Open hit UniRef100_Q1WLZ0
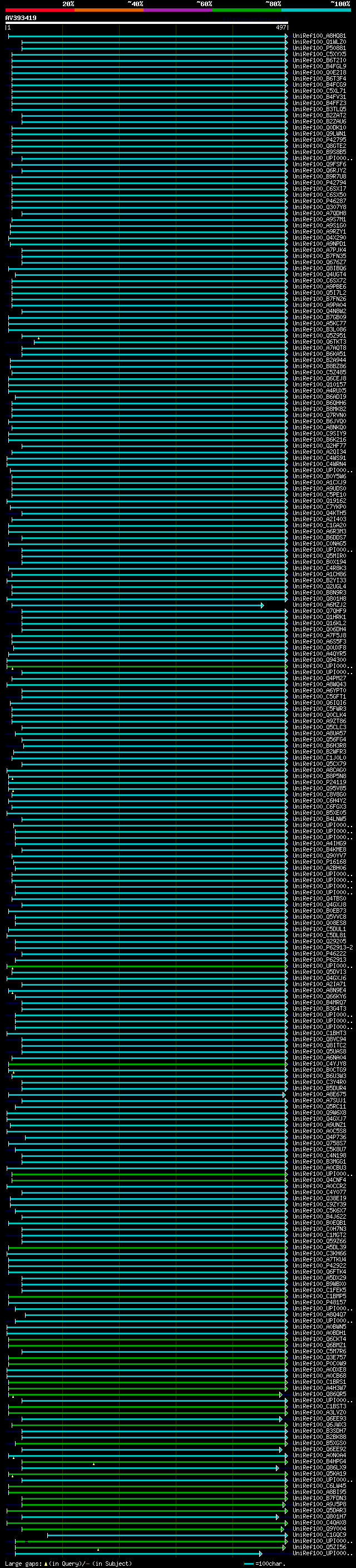 point(319,42)
